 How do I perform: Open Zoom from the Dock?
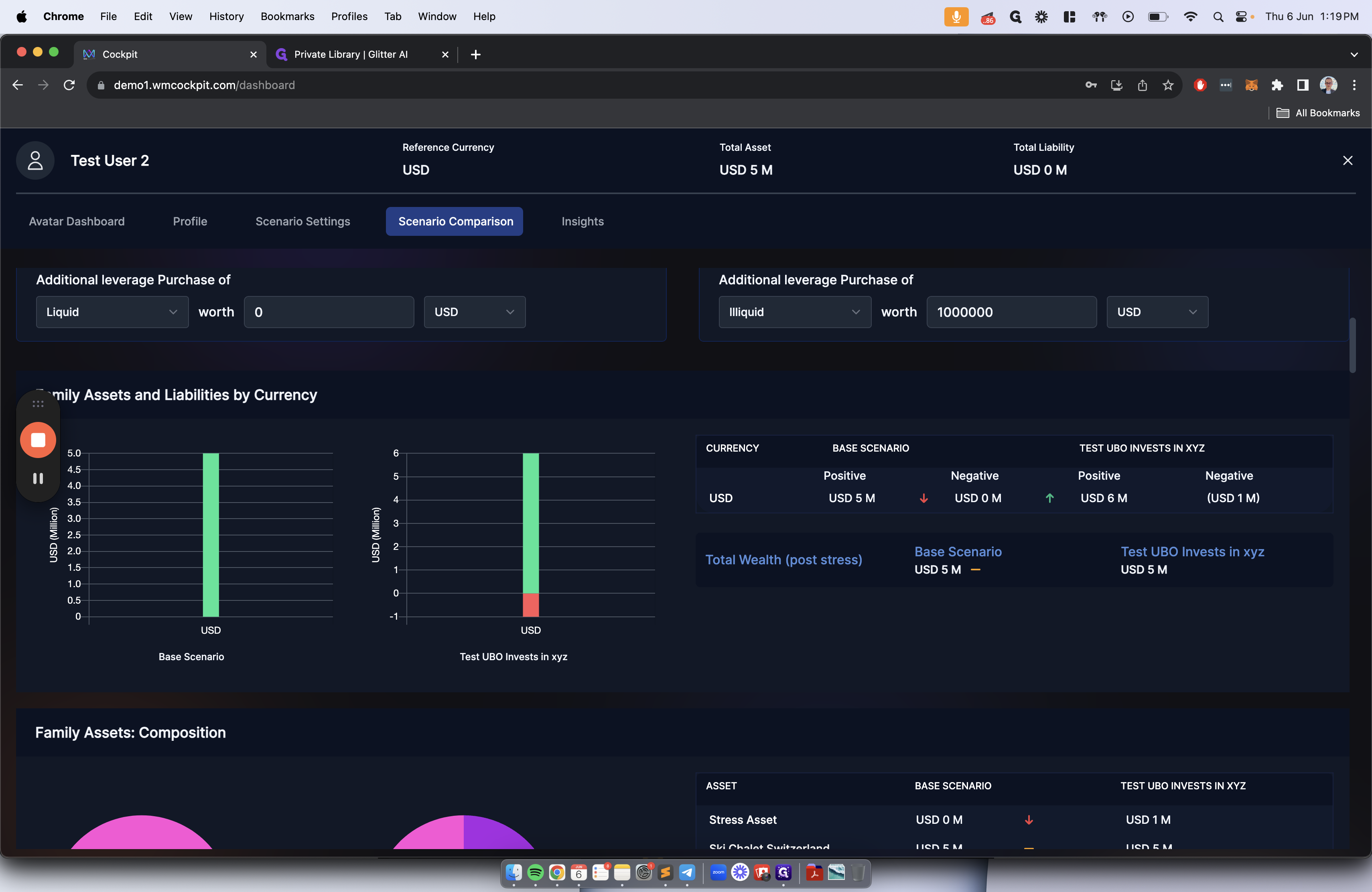pos(718,872)
